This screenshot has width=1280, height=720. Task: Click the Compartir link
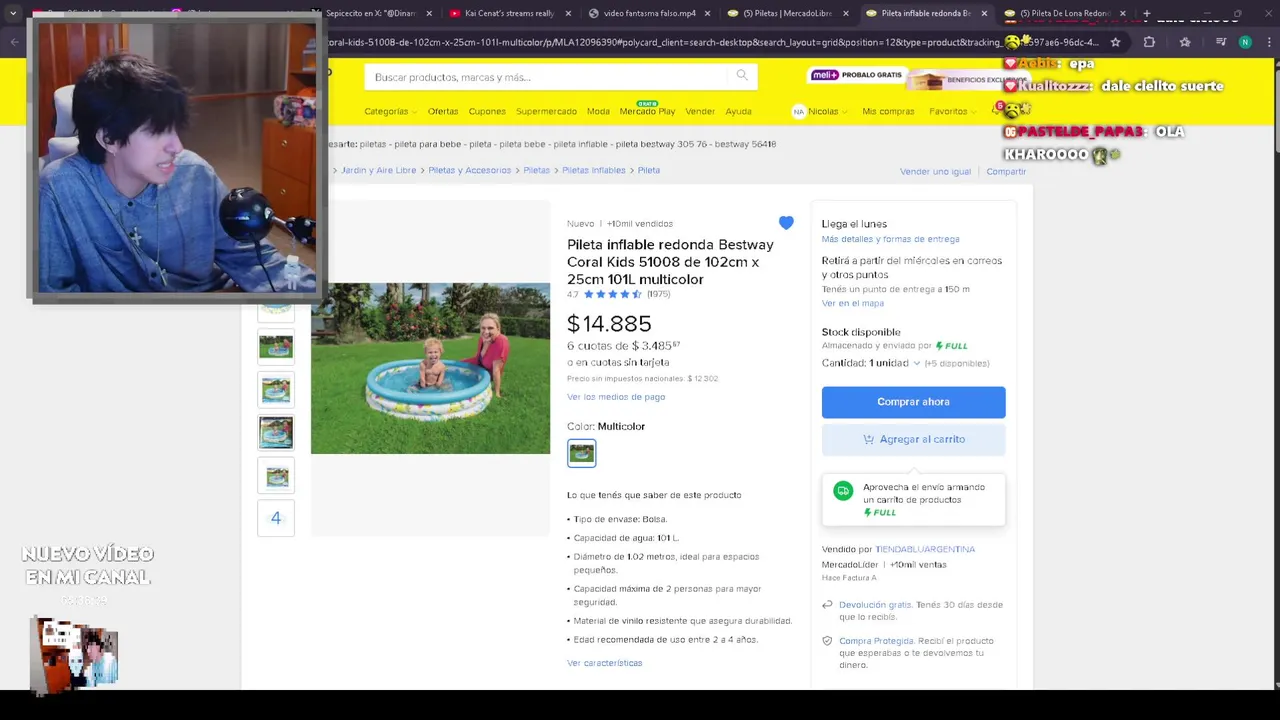click(x=1006, y=172)
